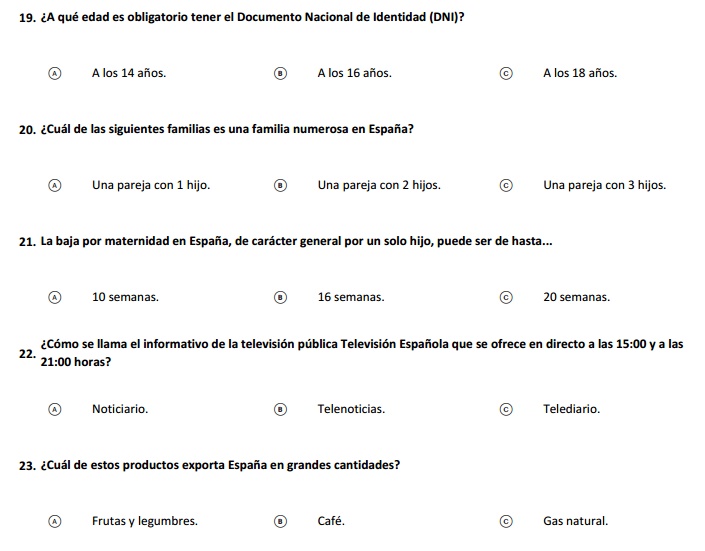Mark bubble B 'Café'
This screenshot has height=551, width=705.
tap(280, 521)
